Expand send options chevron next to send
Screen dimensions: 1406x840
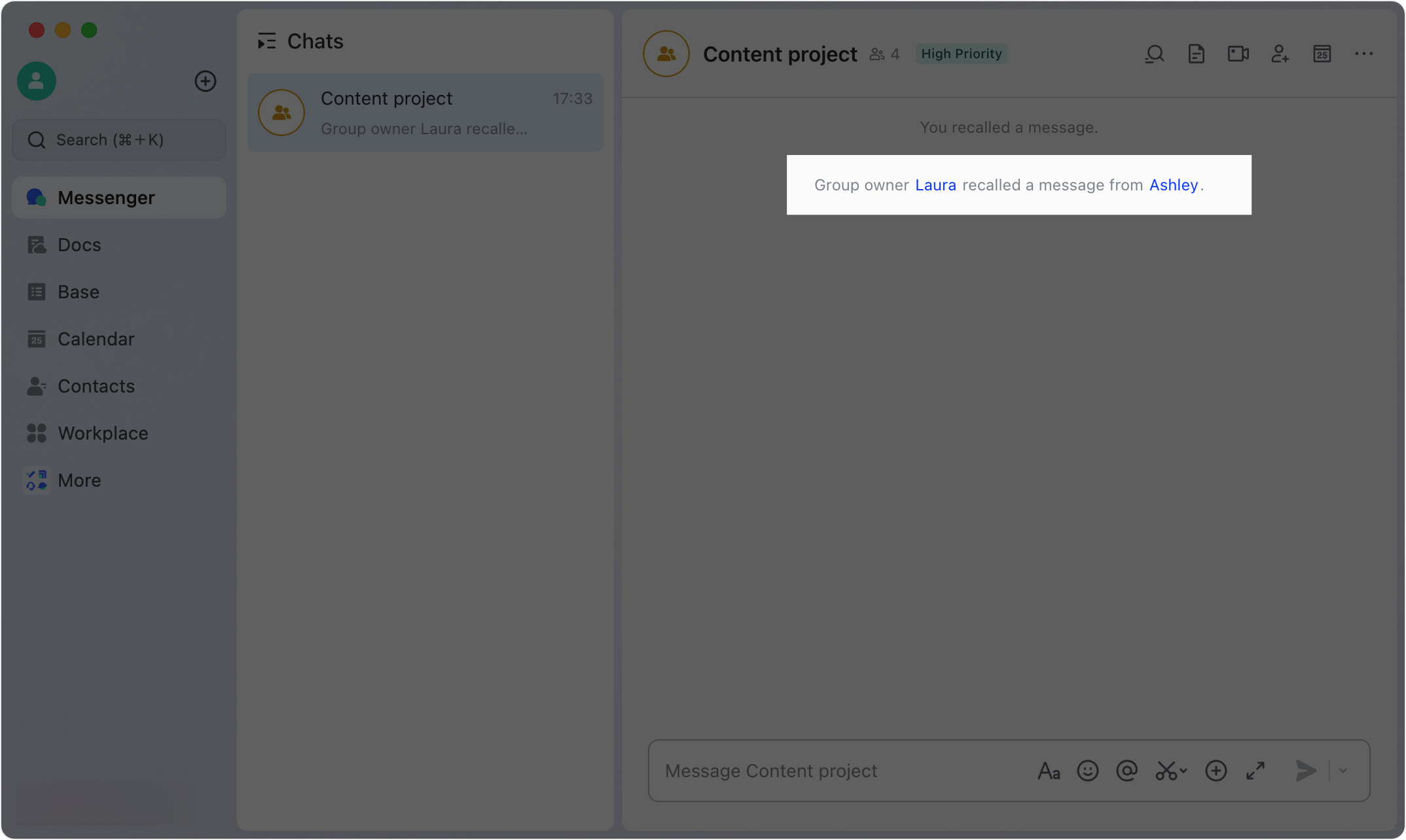tap(1343, 771)
